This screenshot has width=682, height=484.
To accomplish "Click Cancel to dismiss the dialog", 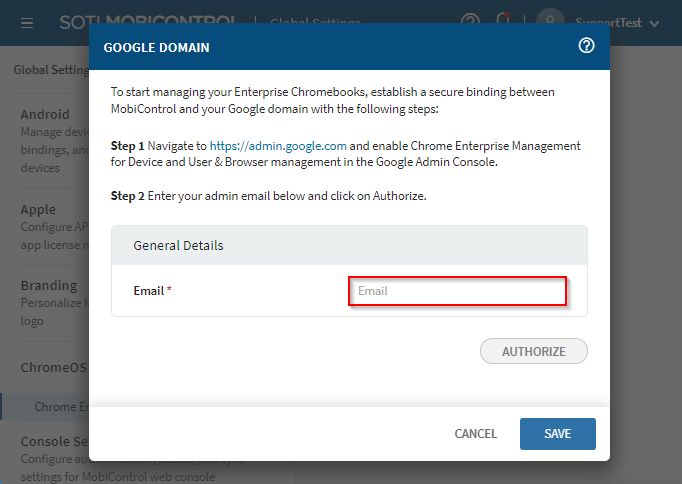I will point(475,434).
